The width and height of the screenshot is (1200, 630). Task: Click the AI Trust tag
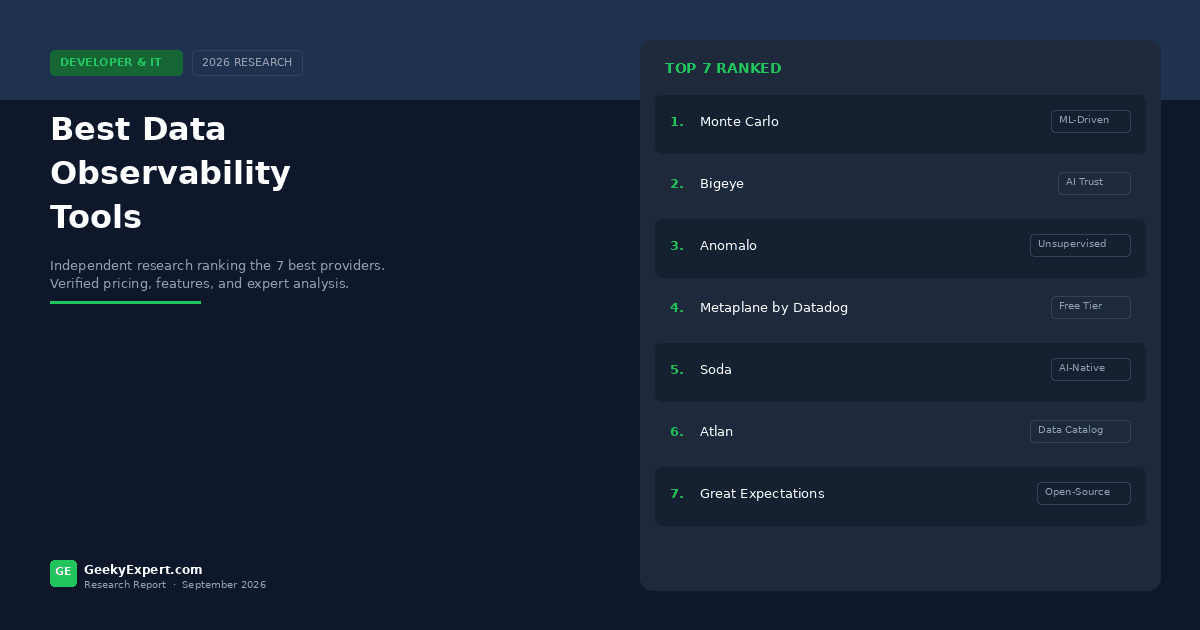1094,183
